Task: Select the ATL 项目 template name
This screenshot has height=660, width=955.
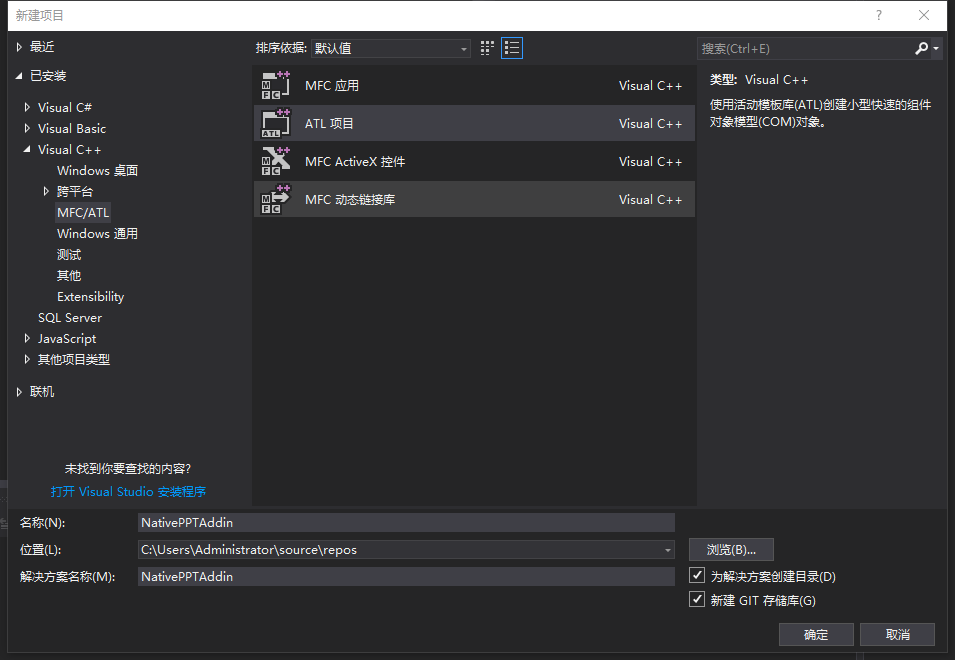Action: 329,123
